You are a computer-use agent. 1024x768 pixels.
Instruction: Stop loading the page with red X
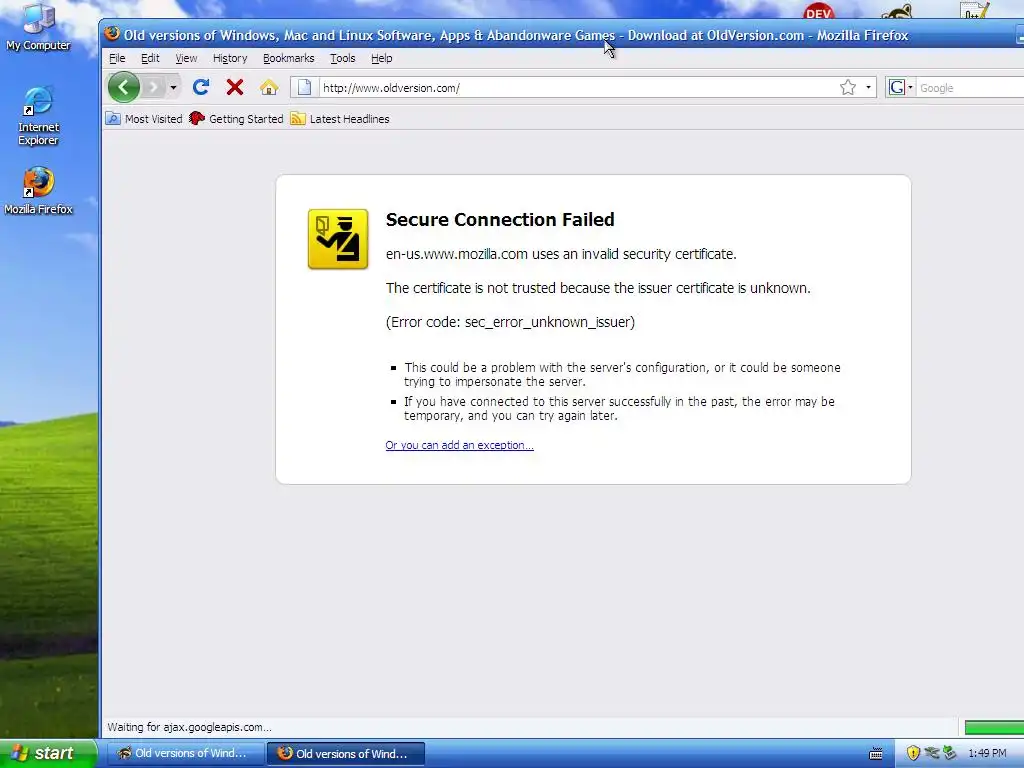click(x=235, y=87)
